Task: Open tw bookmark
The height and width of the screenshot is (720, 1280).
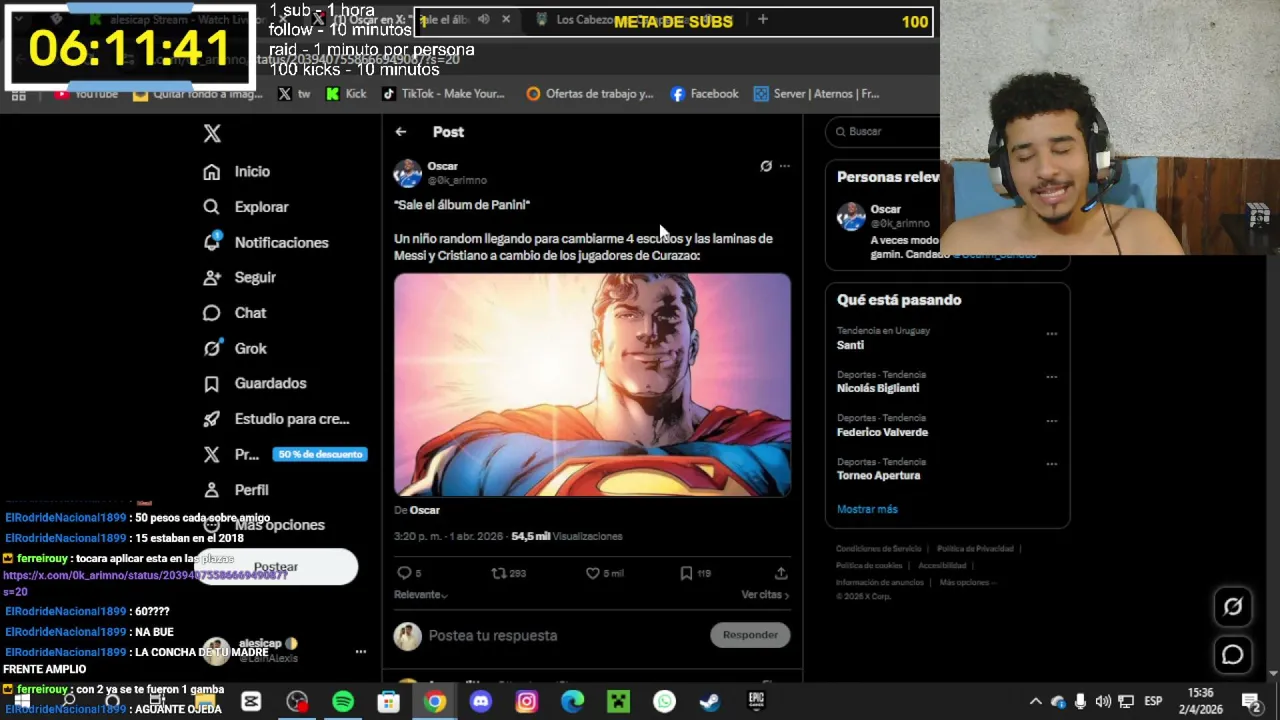Action: pyautogui.click(x=294, y=94)
